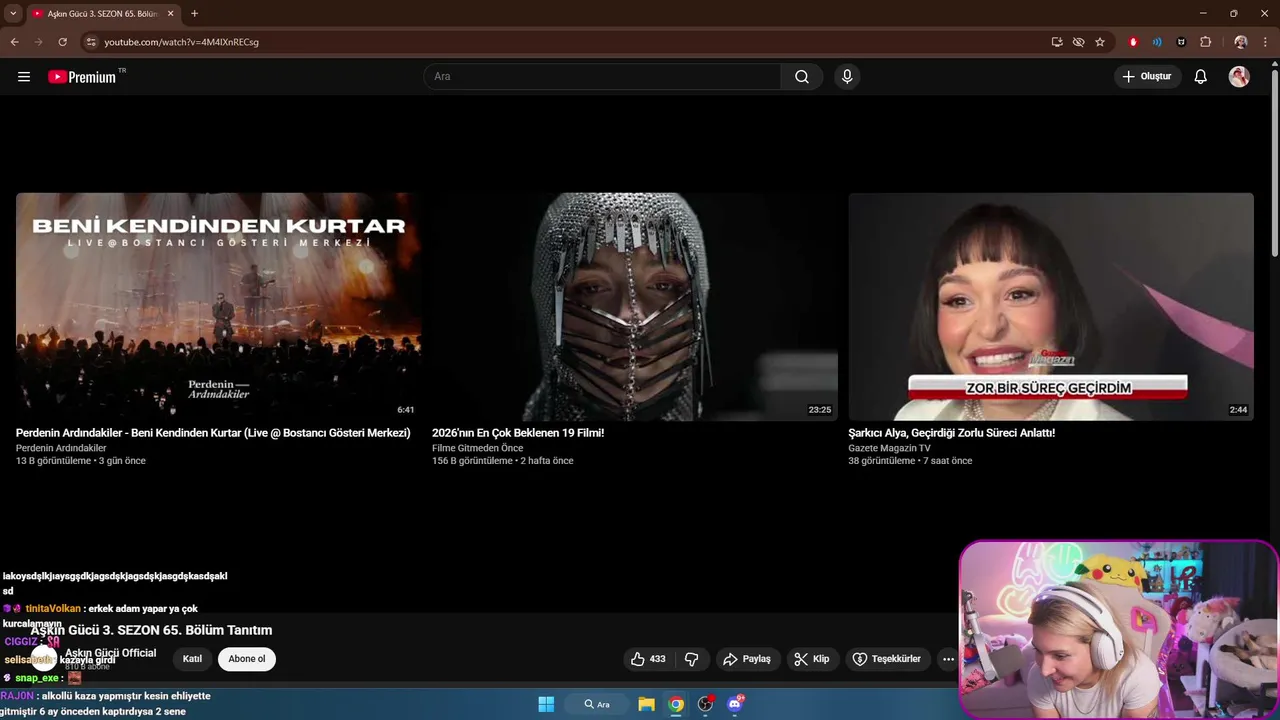Open Aşkın Gücü Official channel name
The width and height of the screenshot is (1280, 720).
point(111,653)
